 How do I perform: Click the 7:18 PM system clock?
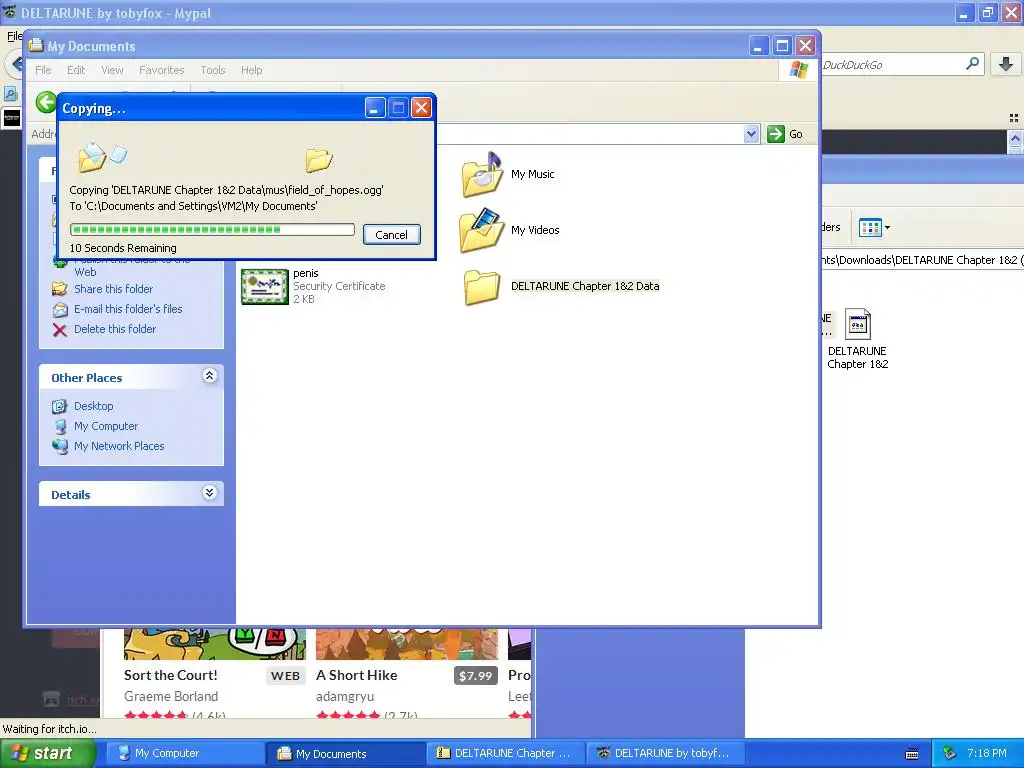pos(986,753)
